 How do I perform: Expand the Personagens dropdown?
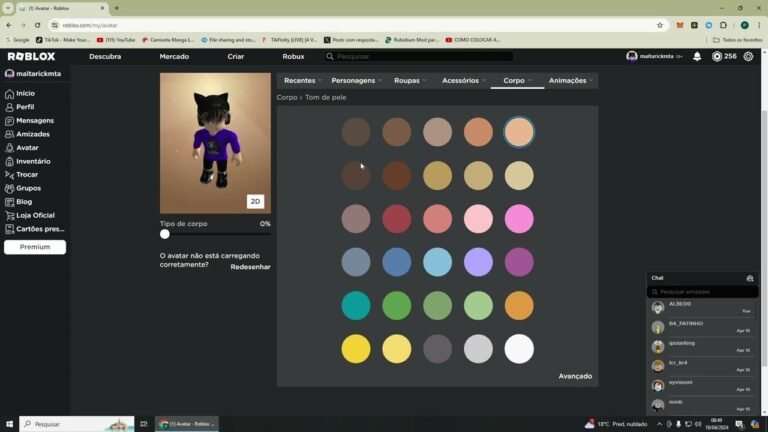coord(356,80)
